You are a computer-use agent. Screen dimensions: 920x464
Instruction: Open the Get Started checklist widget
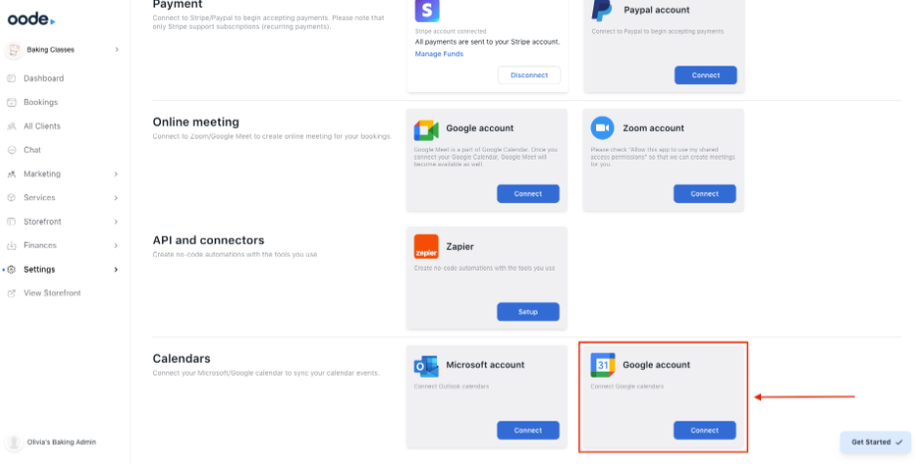876,442
